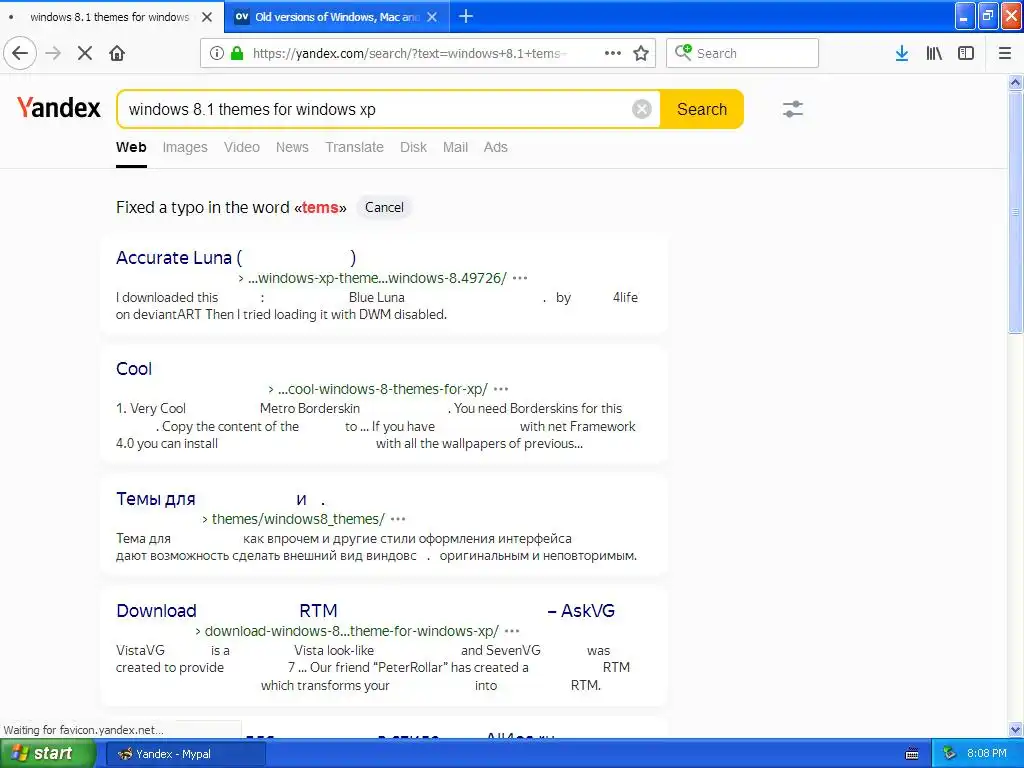The width and height of the screenshot is (1024, 768).
Task: Close the 'Old versions of Windows' tab
Action: coord(432,17)
